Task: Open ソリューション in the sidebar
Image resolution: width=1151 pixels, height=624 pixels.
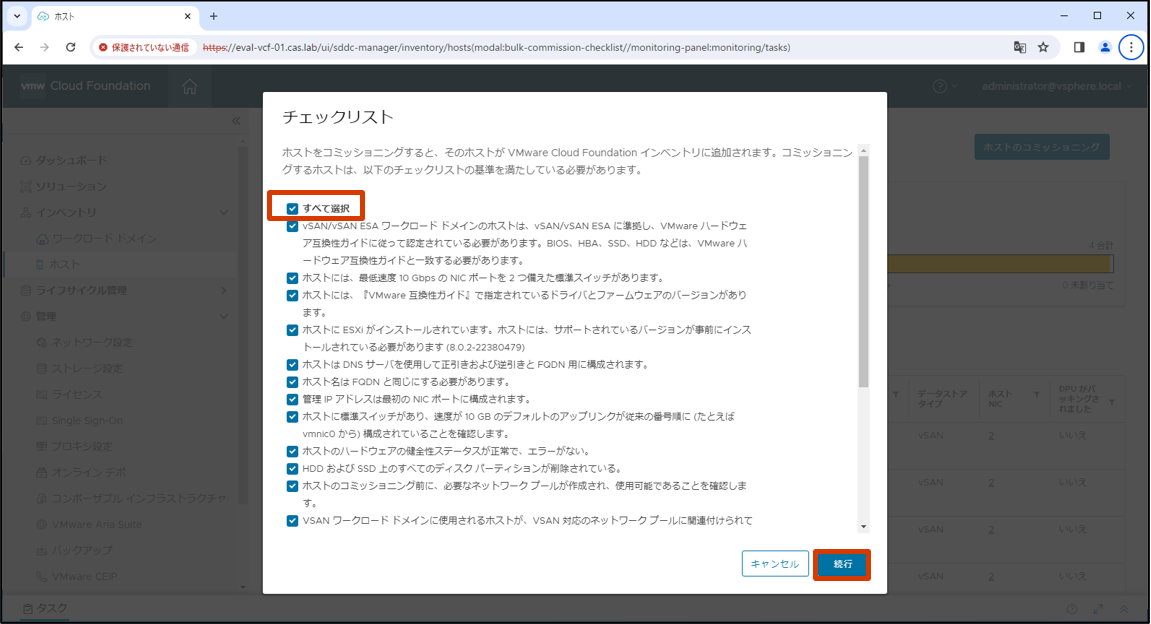Action: pos(71,186)
